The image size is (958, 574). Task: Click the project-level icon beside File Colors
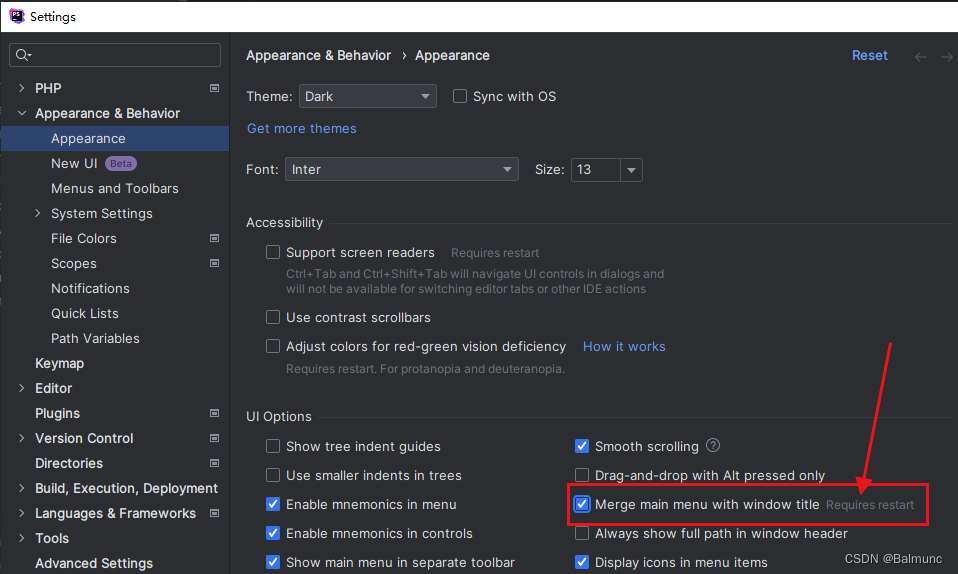coord(214,238)
